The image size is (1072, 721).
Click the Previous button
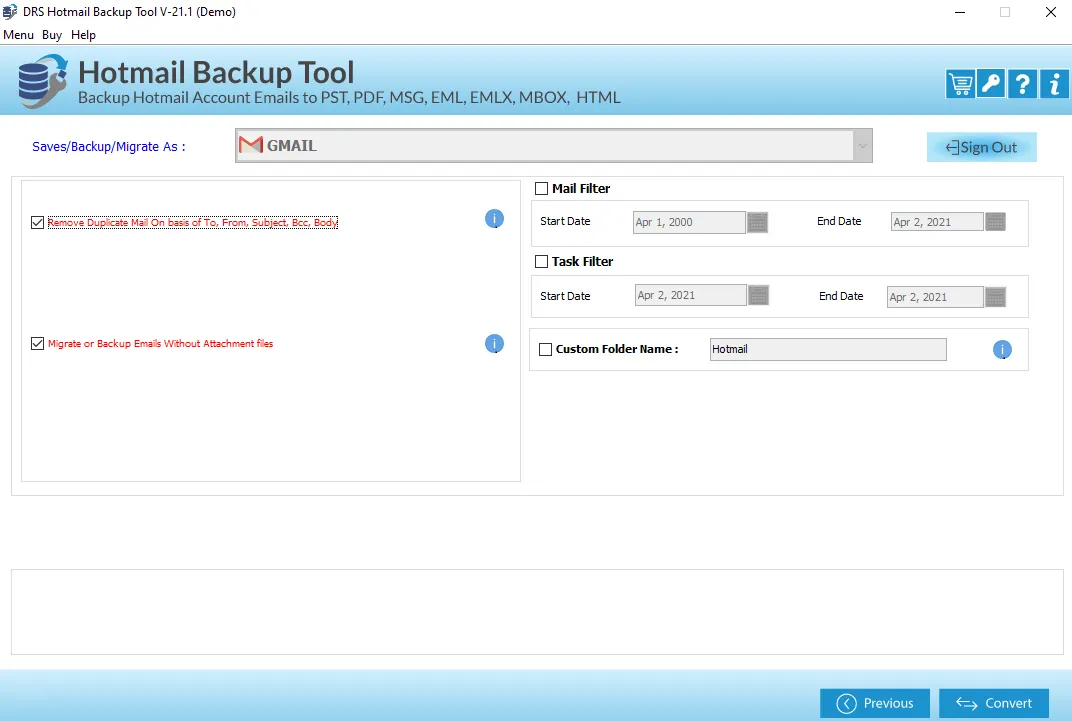875,703
